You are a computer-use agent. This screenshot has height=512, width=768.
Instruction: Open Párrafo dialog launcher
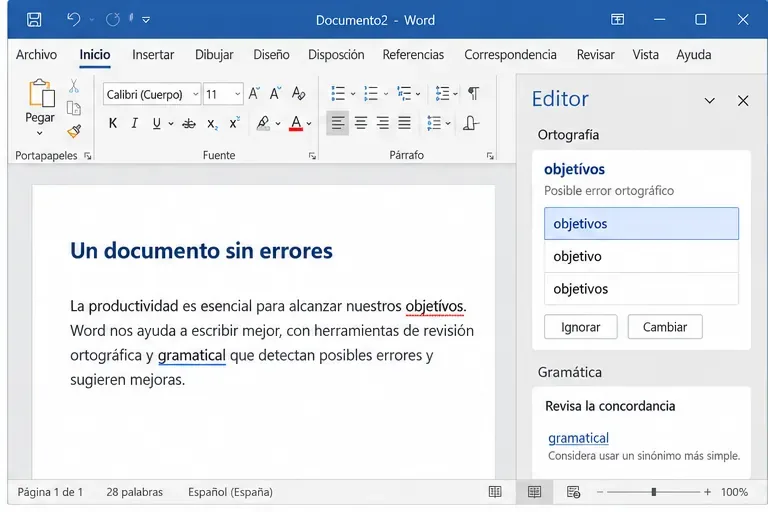click(x=490, y=156)
